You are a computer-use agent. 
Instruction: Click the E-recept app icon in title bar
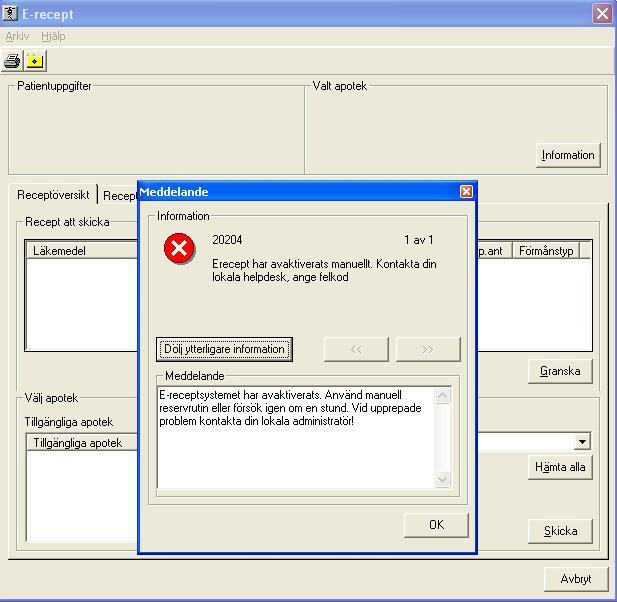tap(9, 13)
